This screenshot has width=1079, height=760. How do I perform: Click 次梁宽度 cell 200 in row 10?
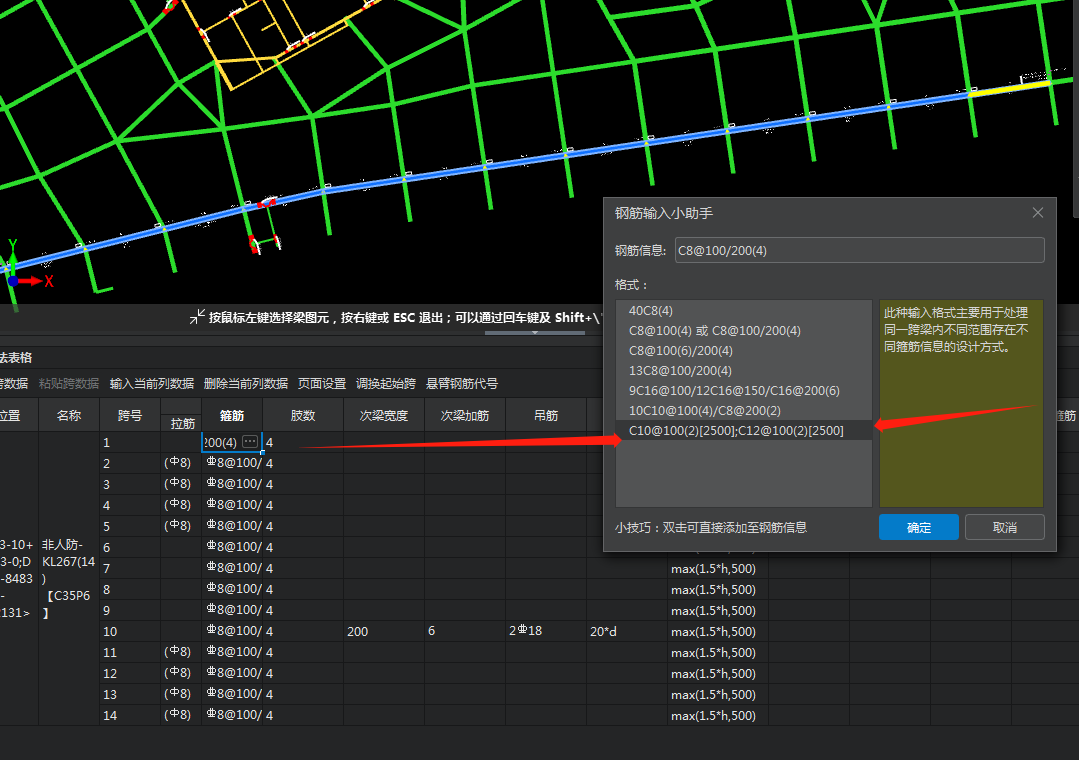click(384, 631)
